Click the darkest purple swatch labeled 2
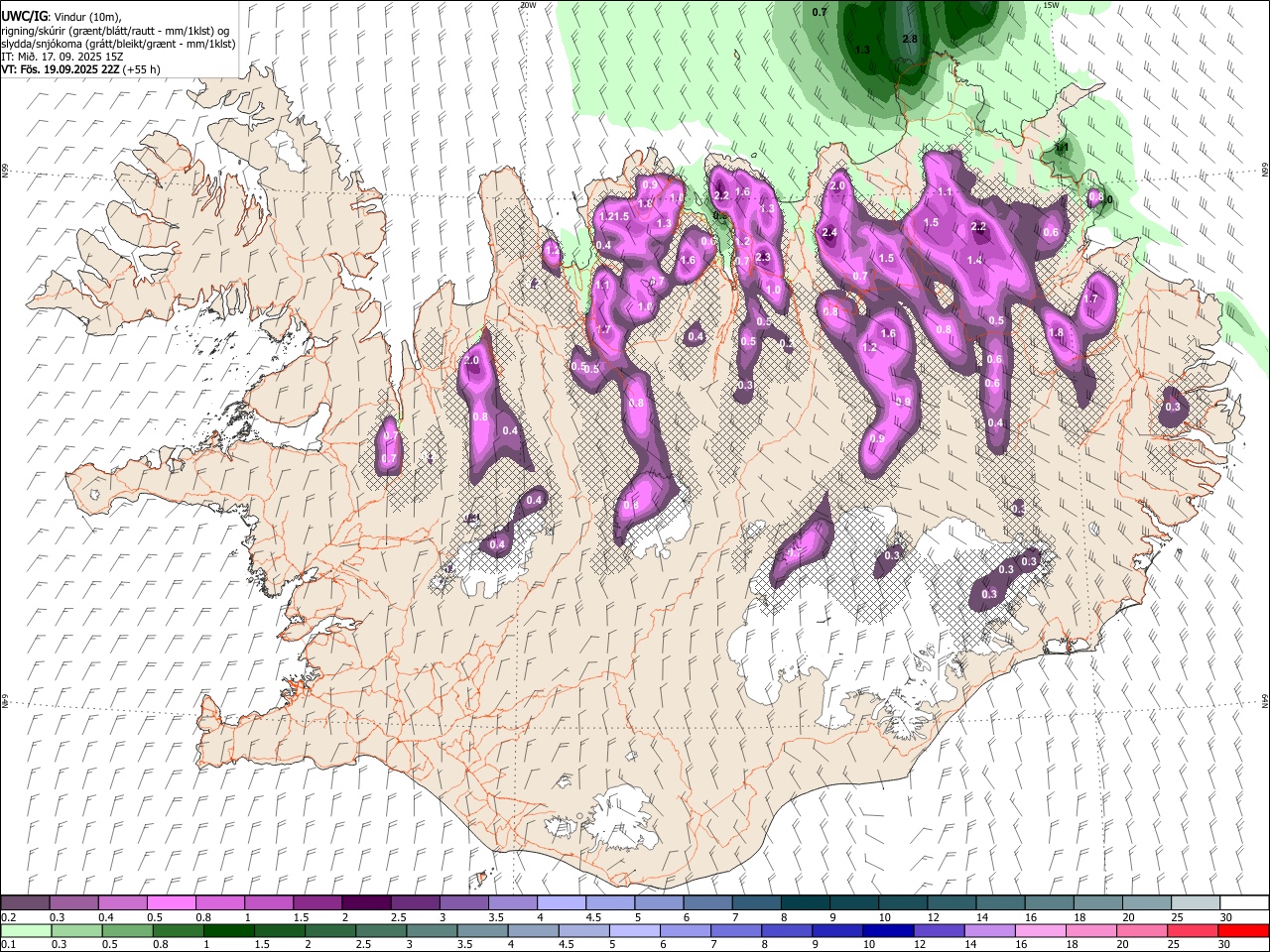This screenshot has width=1270, height=952. [x=366, y=902]
